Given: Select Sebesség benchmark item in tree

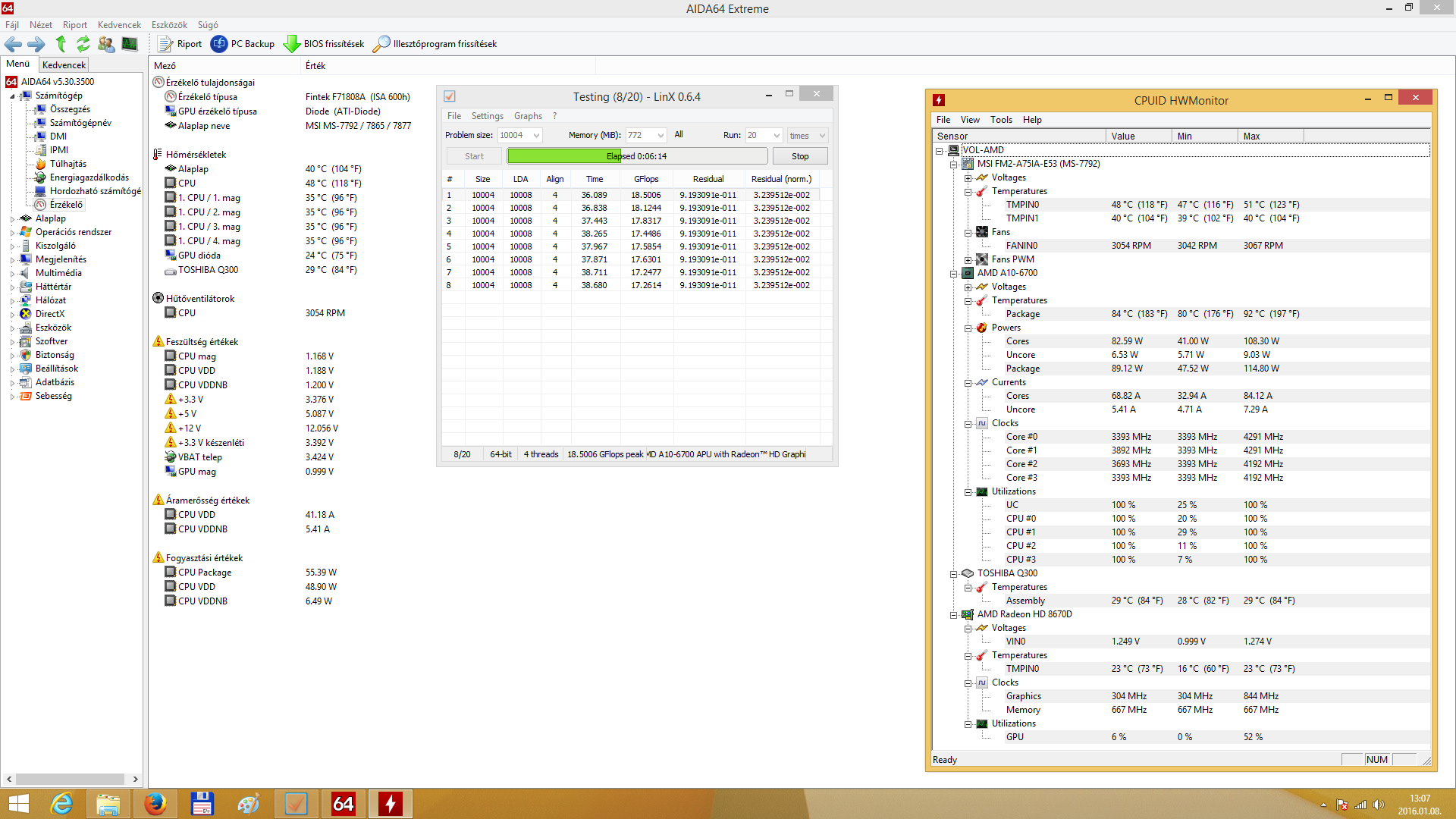Looking at the screenshot, I should point(53,396).
